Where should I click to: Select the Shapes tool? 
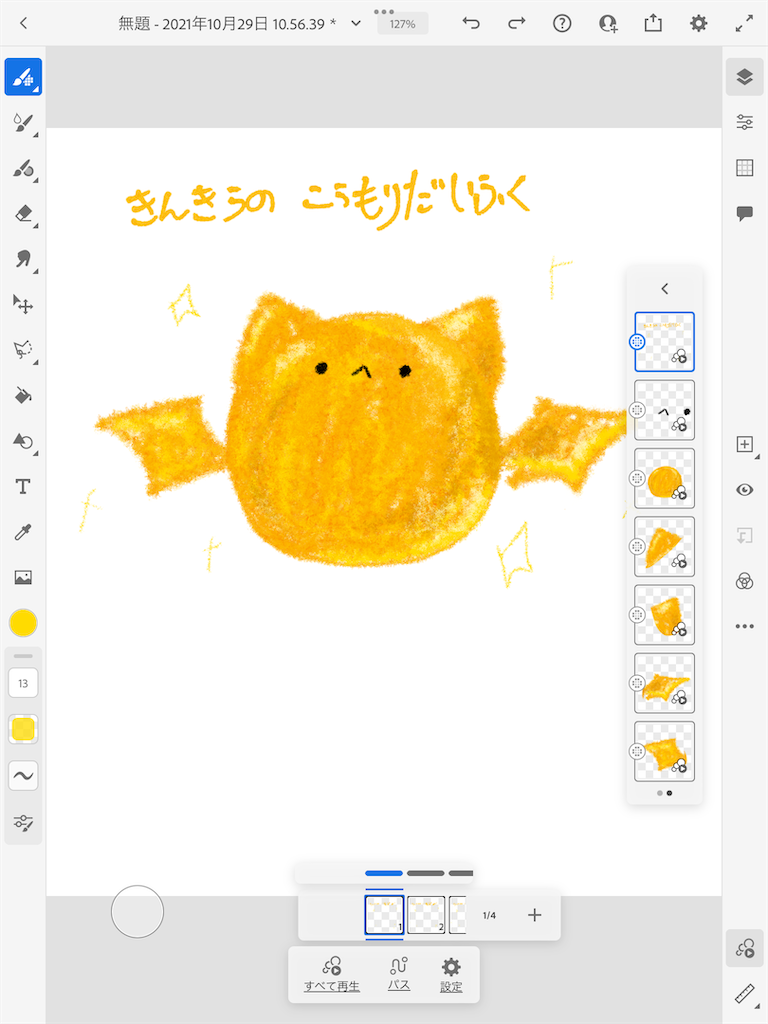click(24, 441)
